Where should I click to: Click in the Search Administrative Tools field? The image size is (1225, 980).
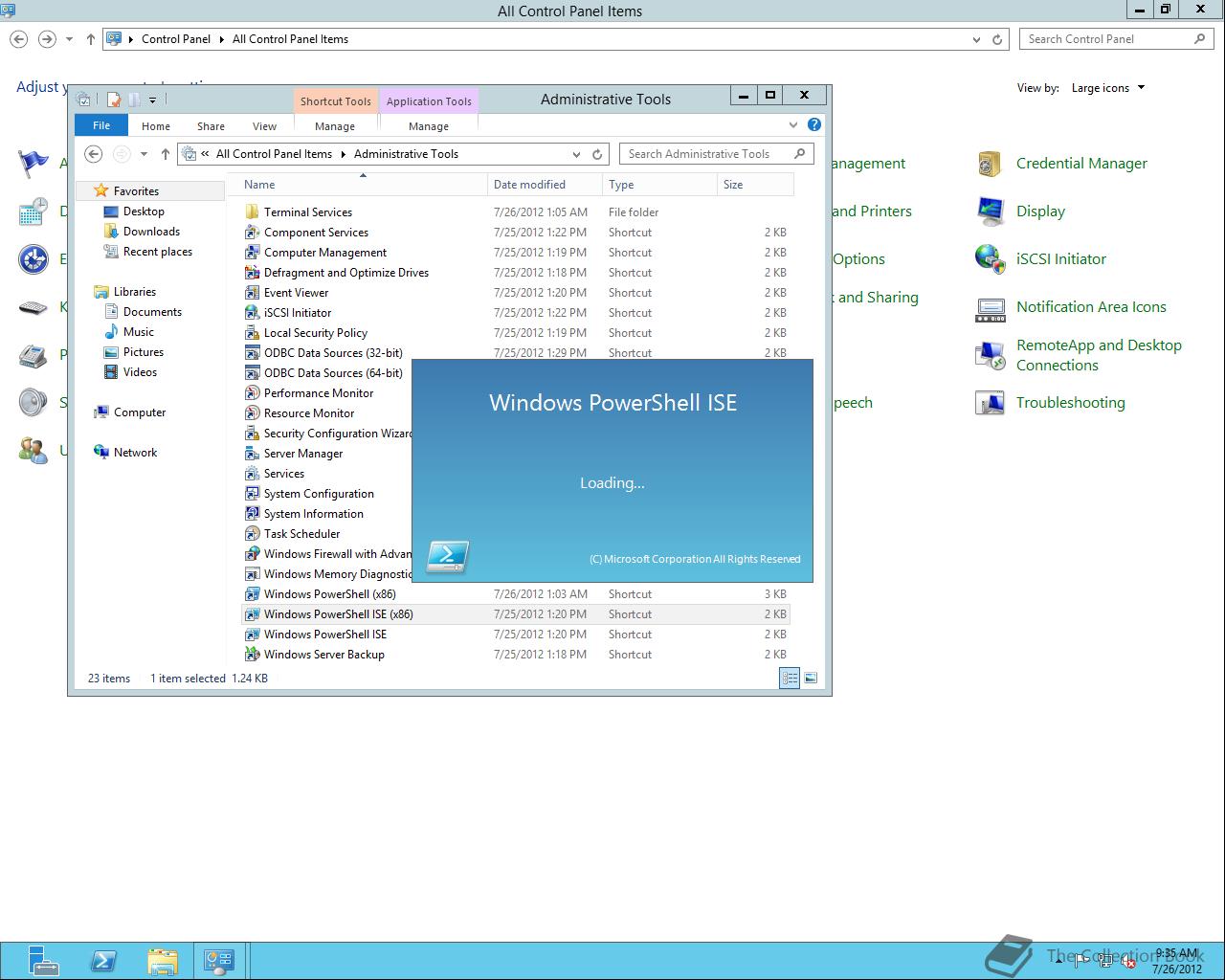(x=716, y=154)
